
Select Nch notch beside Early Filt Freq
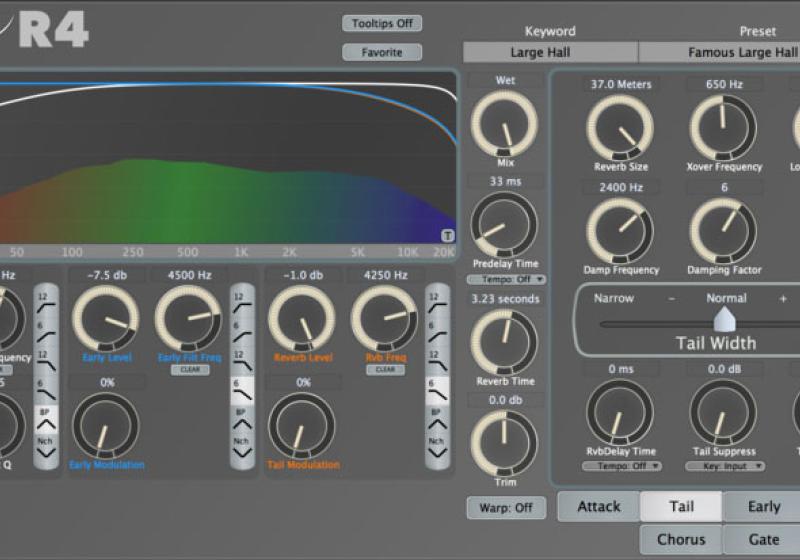(242, 449)
